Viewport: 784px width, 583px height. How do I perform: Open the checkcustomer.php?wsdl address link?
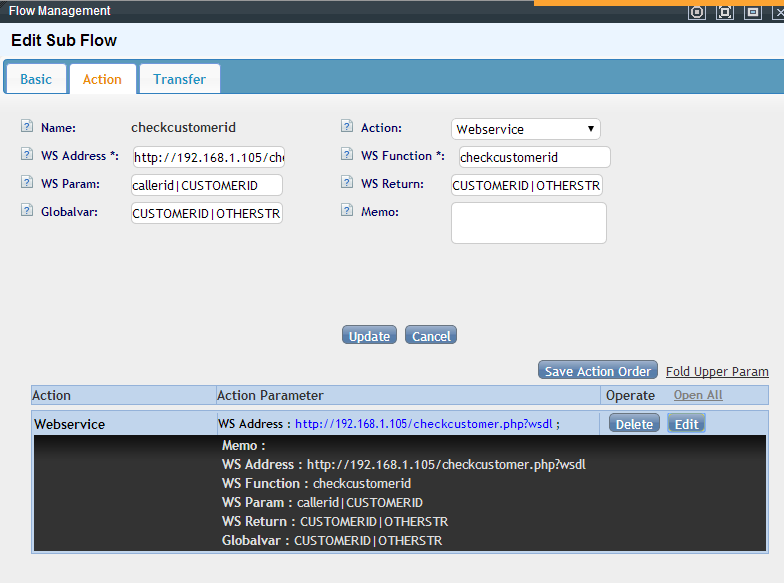point(427,424)
